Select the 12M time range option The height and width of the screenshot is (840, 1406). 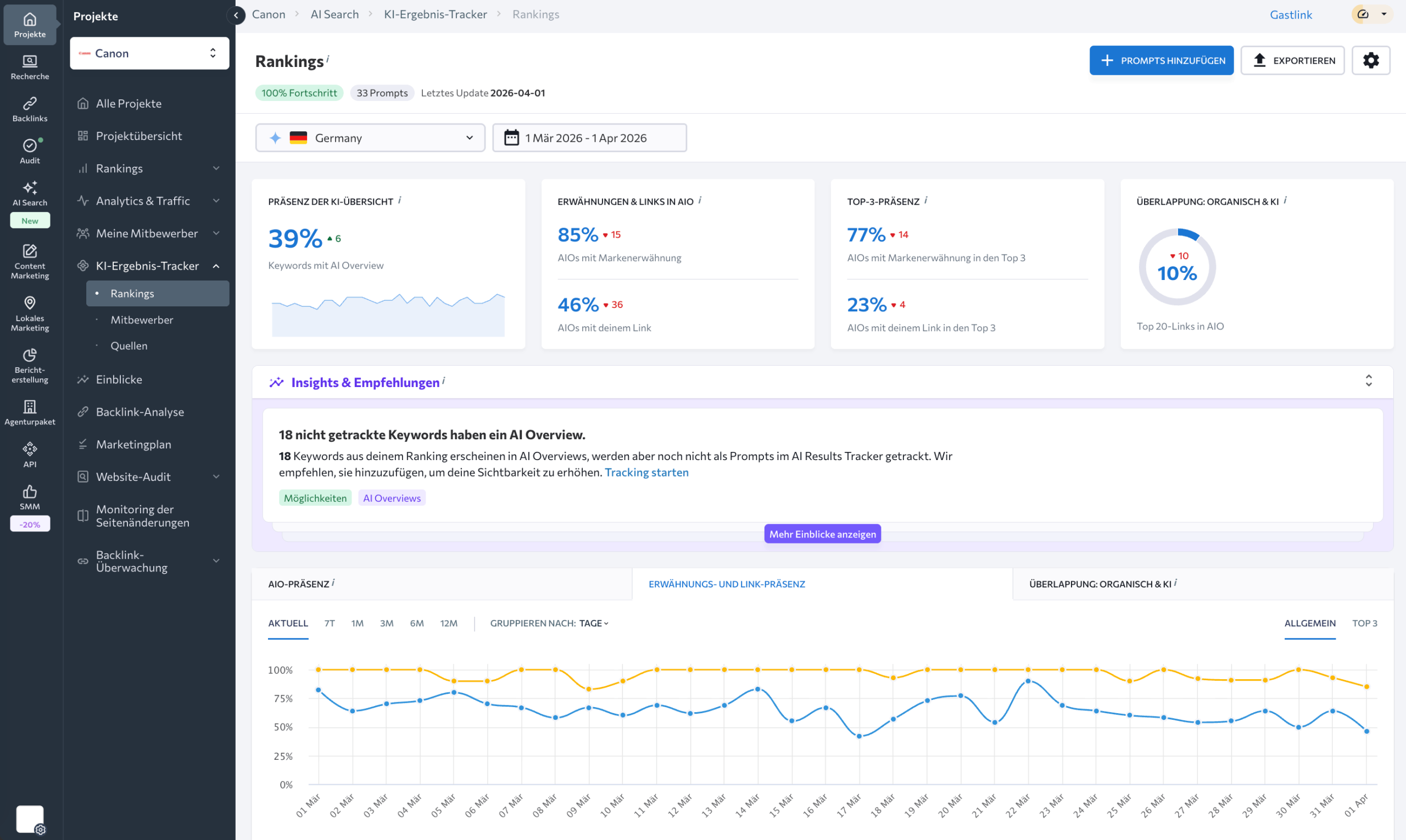449,623
